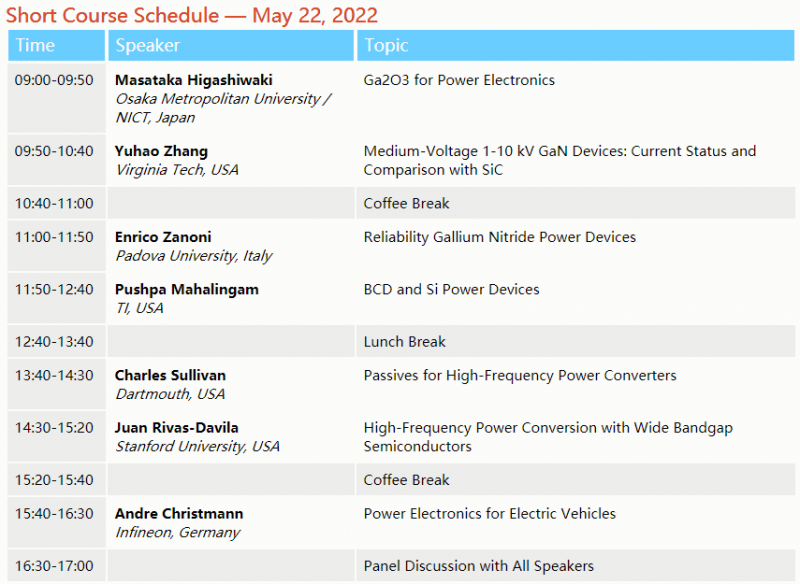Click speaker name Yuhao Zhang
The height and width of the screenshot is (584, 800).
(x=161, y=151)
